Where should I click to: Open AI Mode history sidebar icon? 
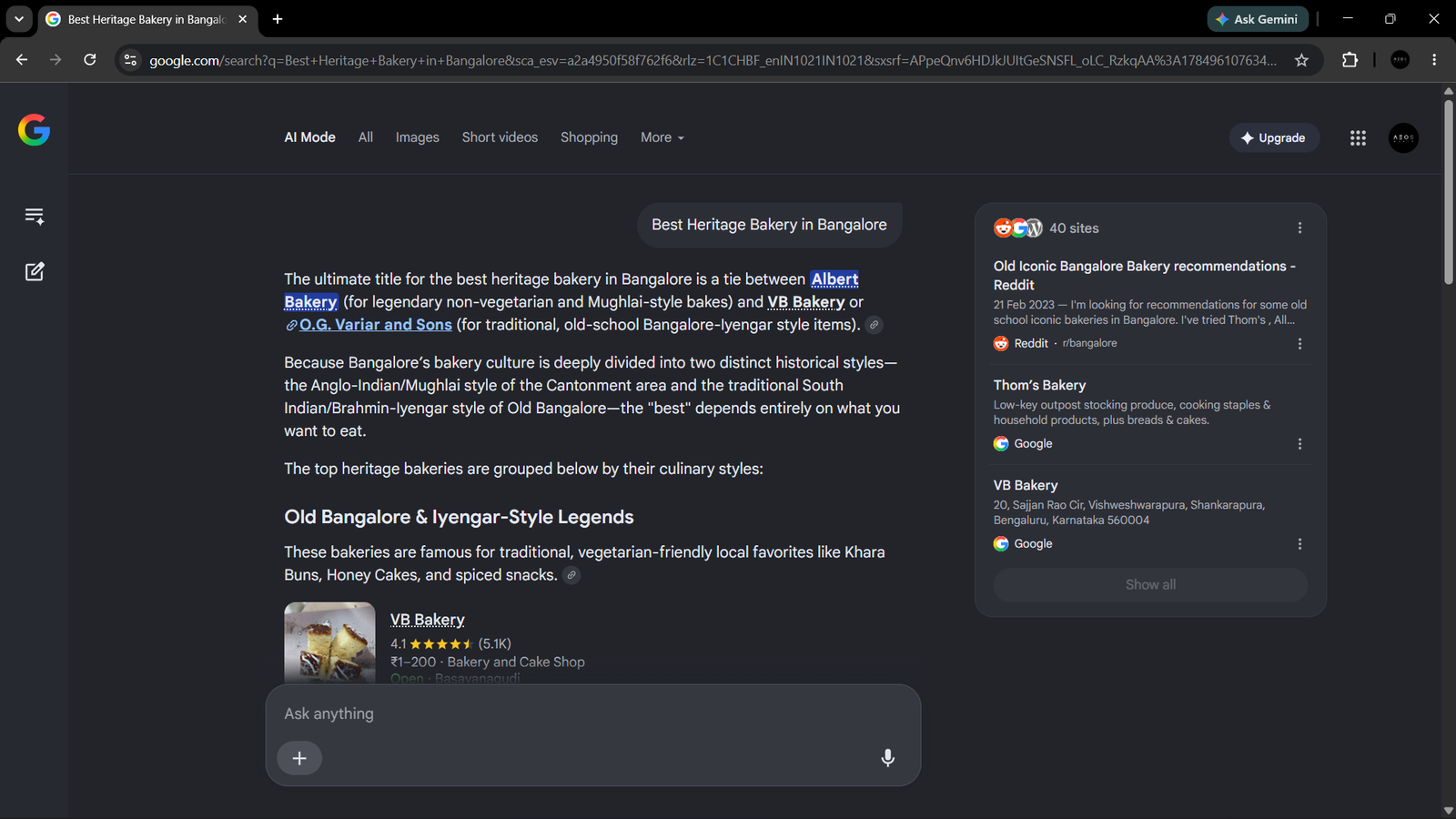point(35,216)
